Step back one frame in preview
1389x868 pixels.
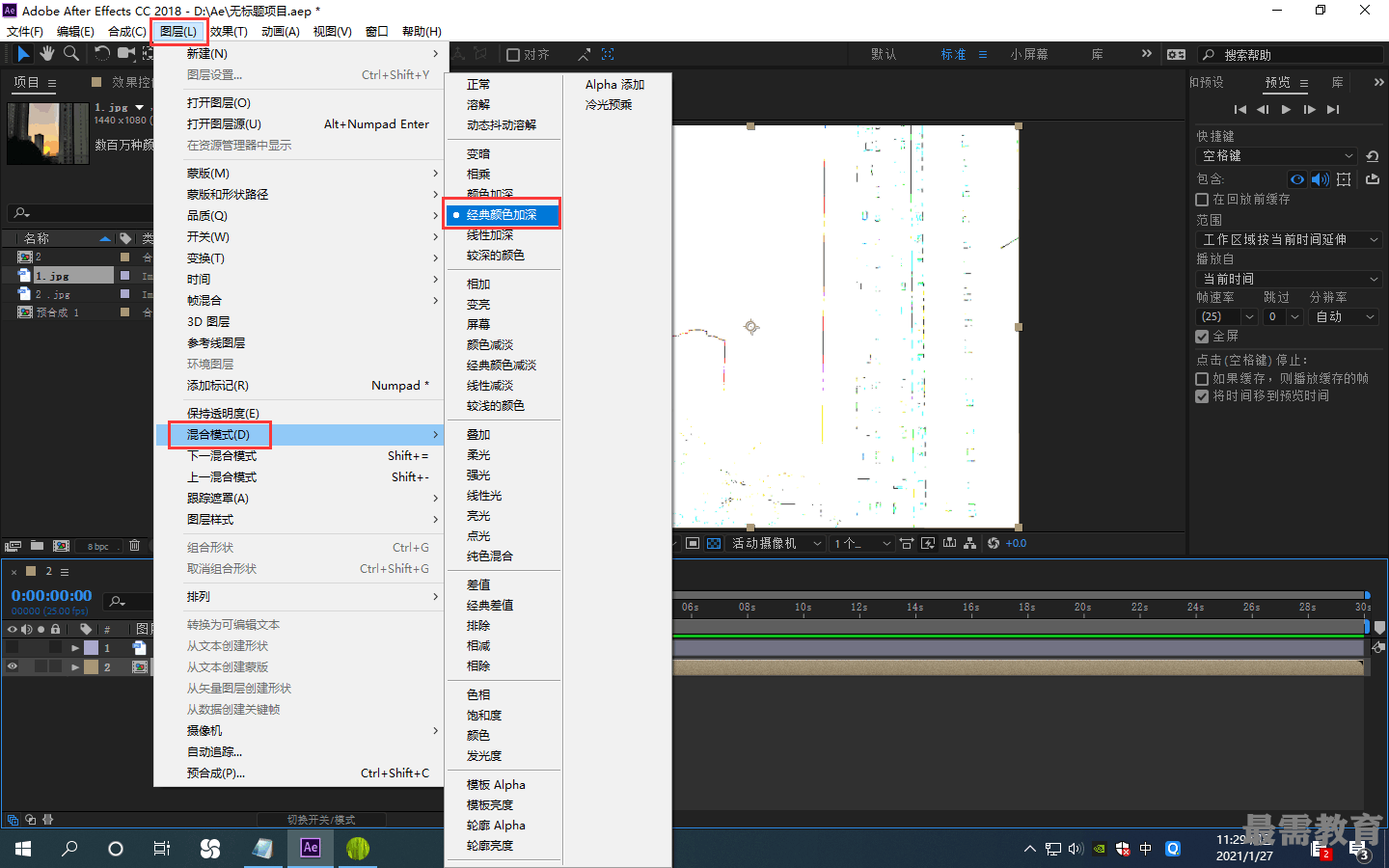click(1263, 109)
